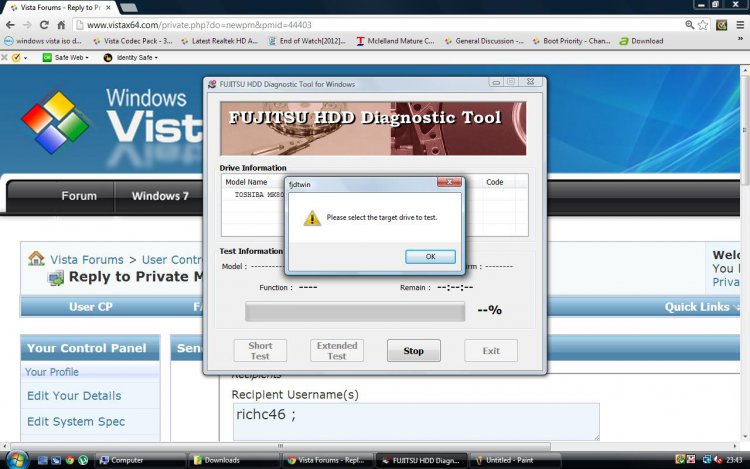
Task: Click OK in the fjdtwin dialog
Action: coord(430,257)
